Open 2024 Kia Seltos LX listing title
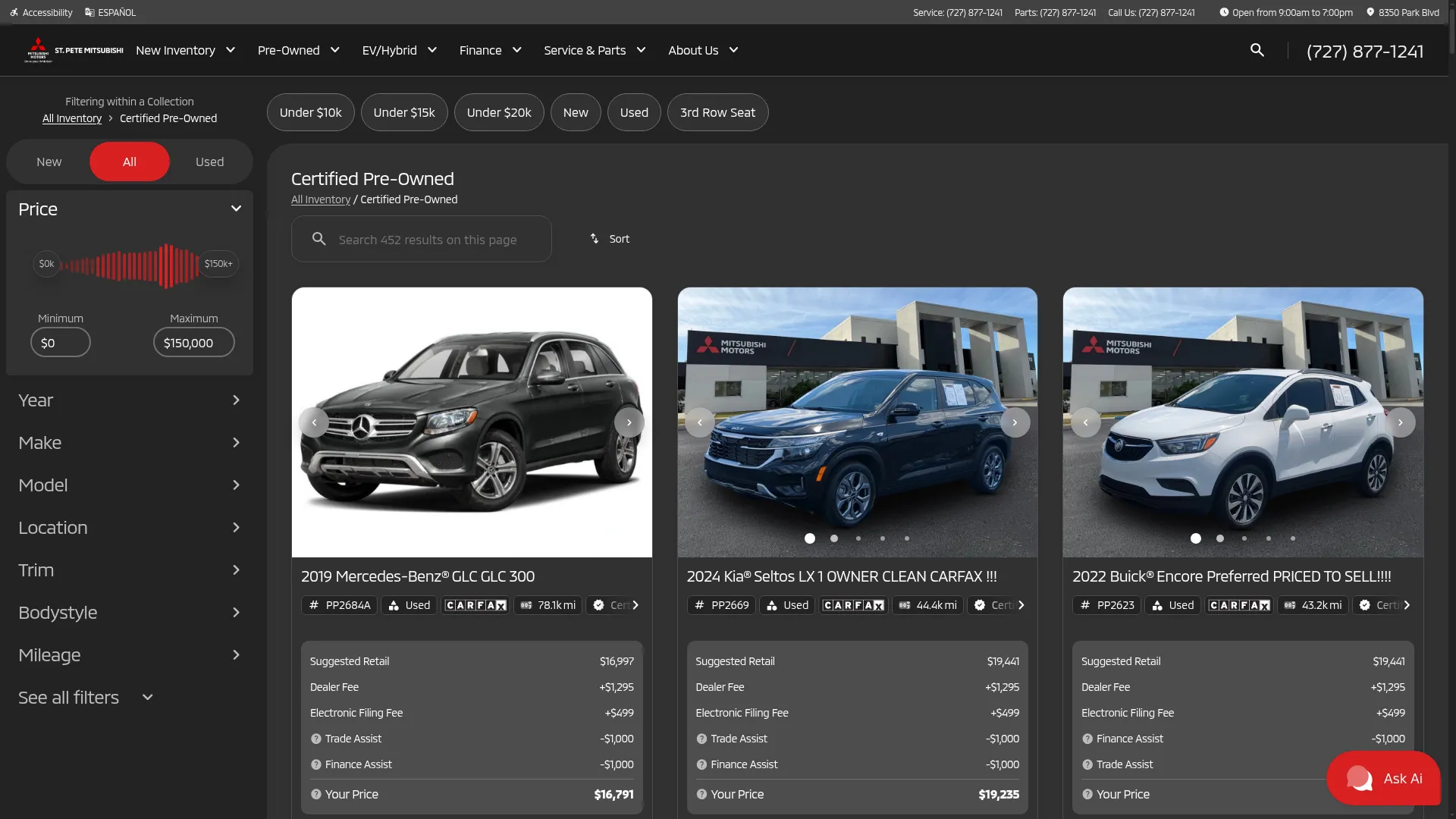1456x819 pixels. (x=842, y=576)
